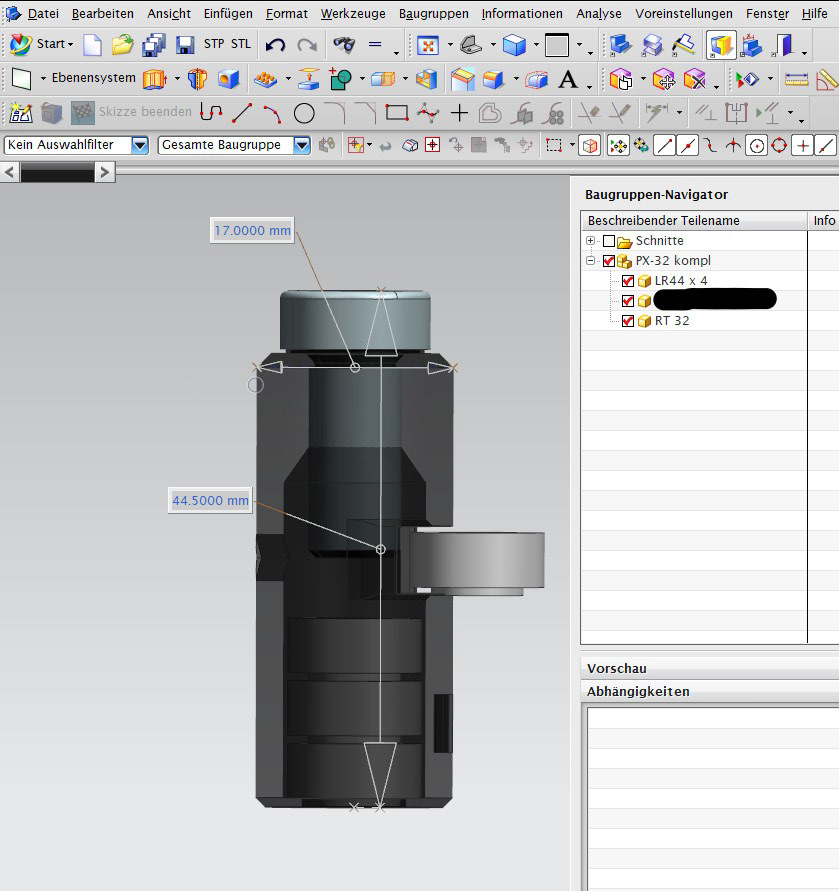Click the Hole feature icon

pos(229,79)
